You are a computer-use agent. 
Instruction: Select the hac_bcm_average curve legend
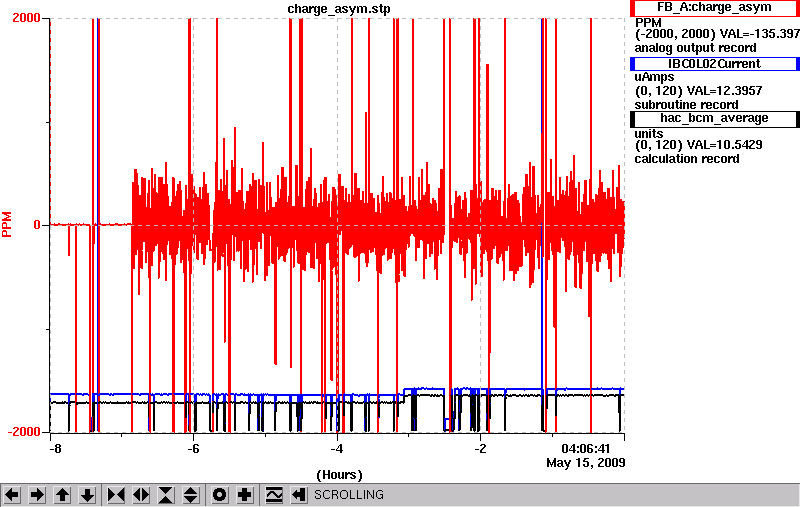(x=715, y=118)
